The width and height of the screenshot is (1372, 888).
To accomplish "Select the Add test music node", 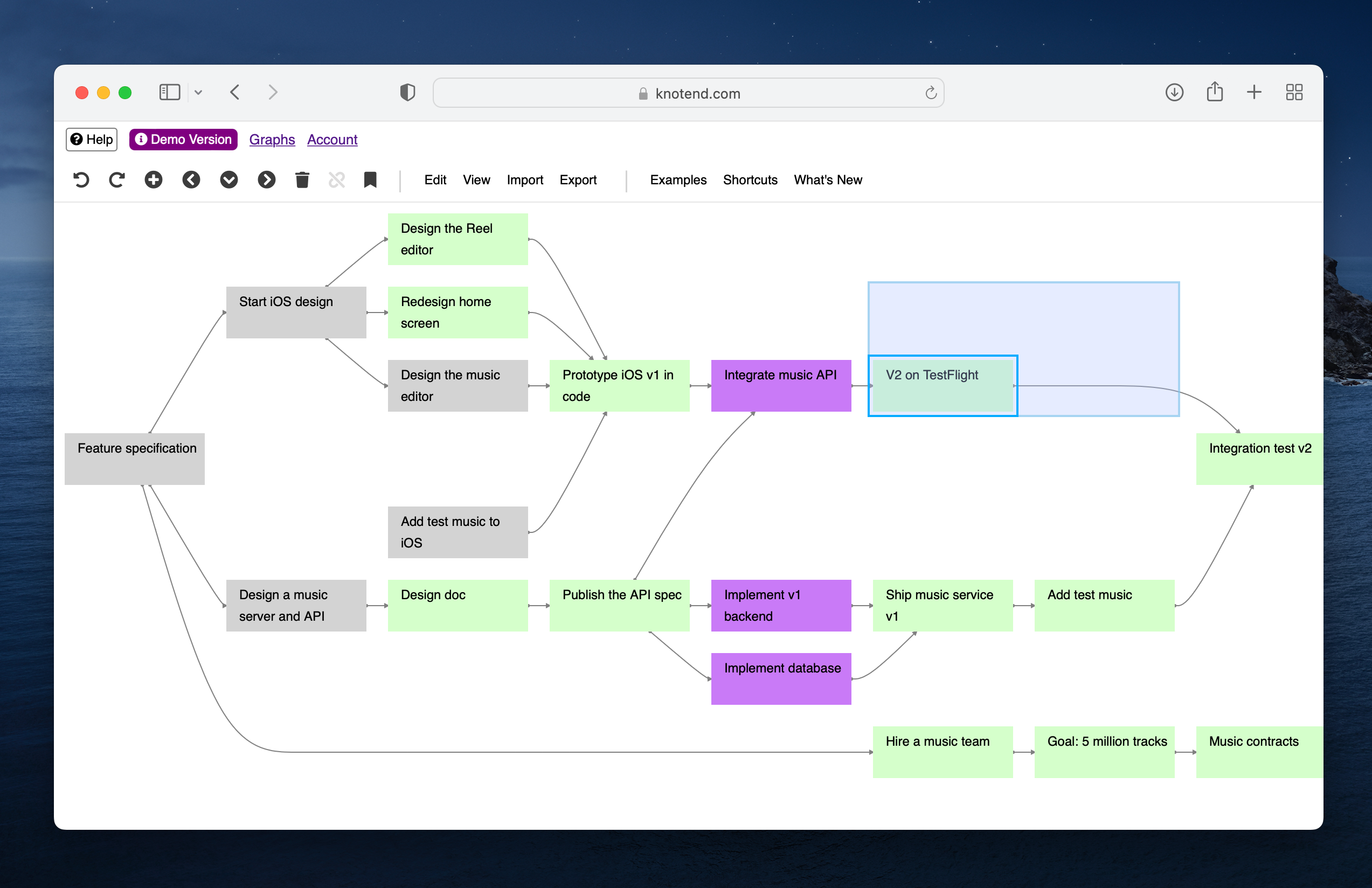I will point(1105,605).
